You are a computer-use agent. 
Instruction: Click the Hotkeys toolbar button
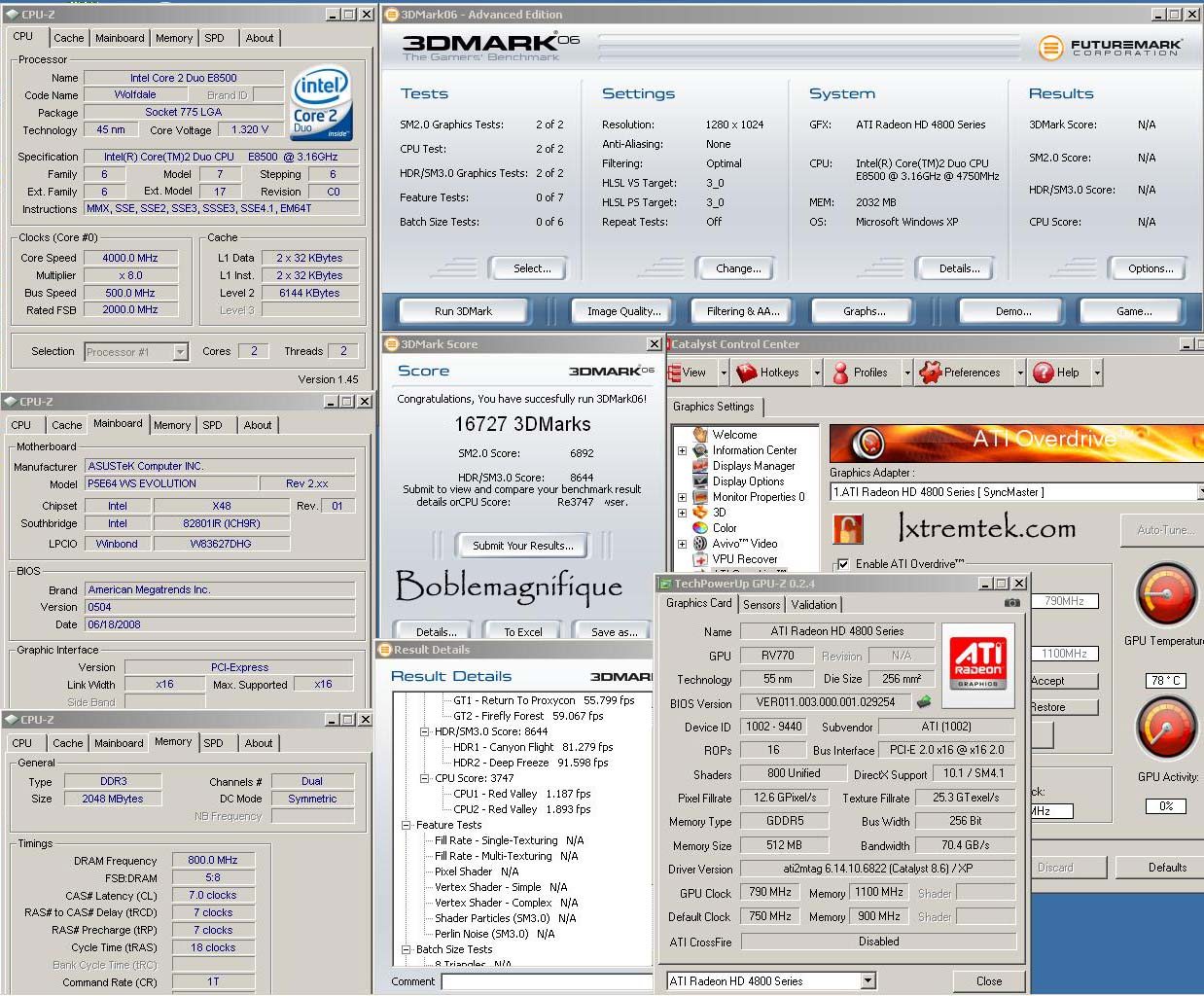768,373
